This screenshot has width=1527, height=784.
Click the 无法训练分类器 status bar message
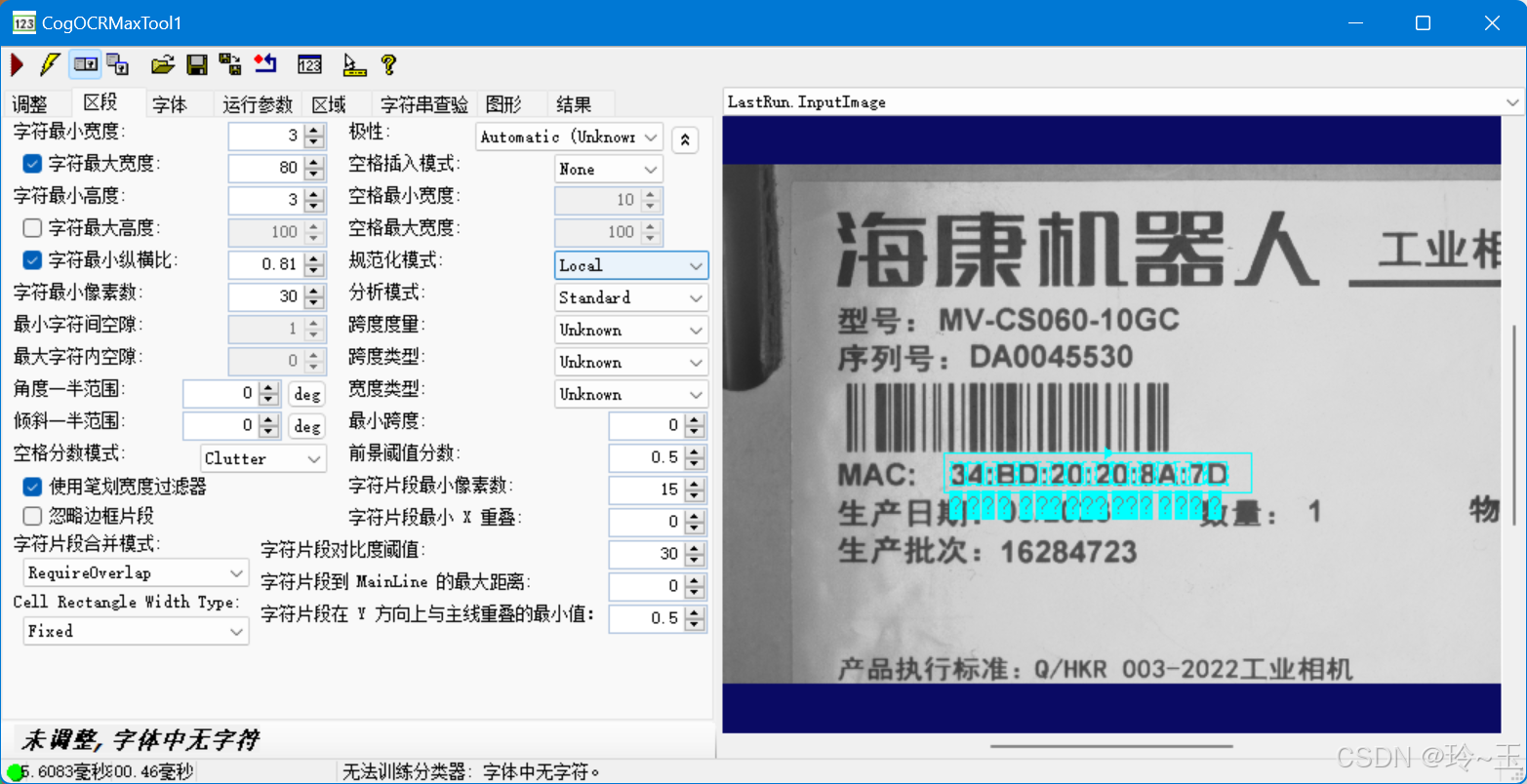point(471,772)
